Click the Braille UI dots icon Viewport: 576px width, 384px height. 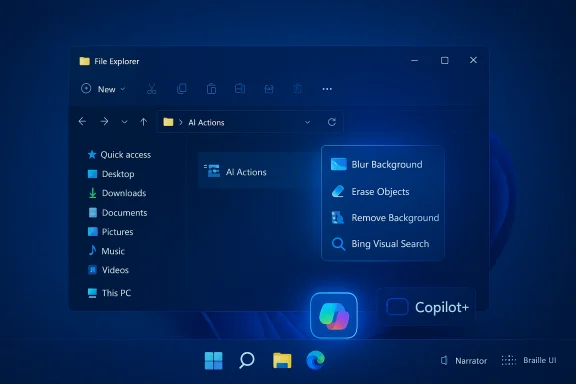click(509, 360)
